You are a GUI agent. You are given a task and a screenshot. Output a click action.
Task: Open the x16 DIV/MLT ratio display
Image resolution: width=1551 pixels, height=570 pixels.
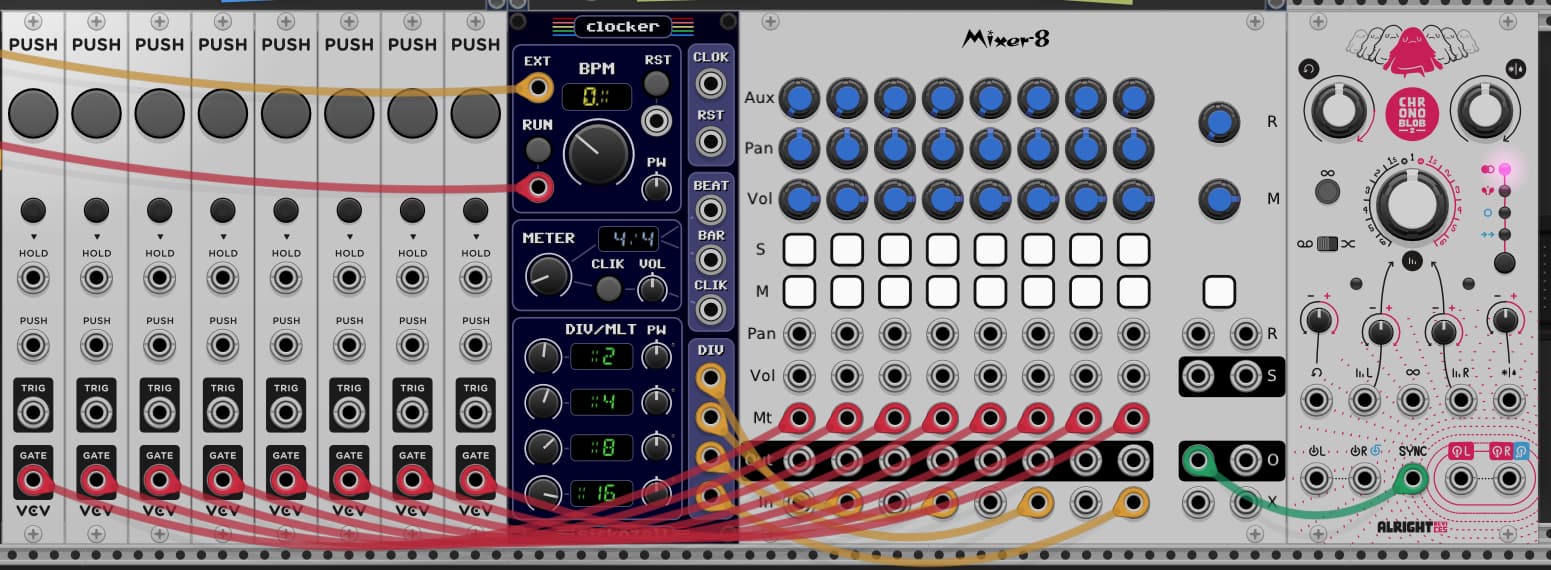[x=601, y=492]
